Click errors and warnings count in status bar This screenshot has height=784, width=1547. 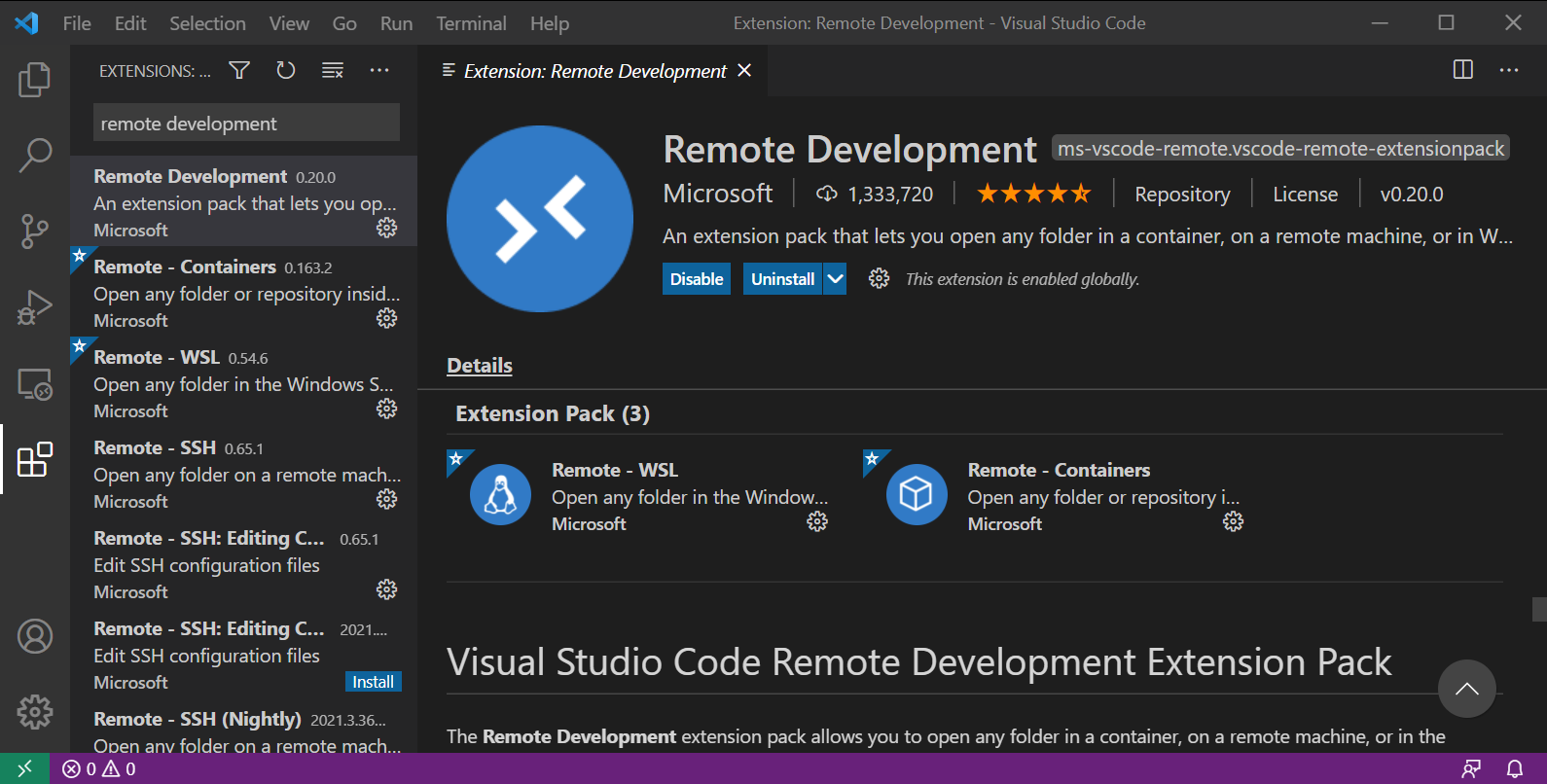pos(99,768)
